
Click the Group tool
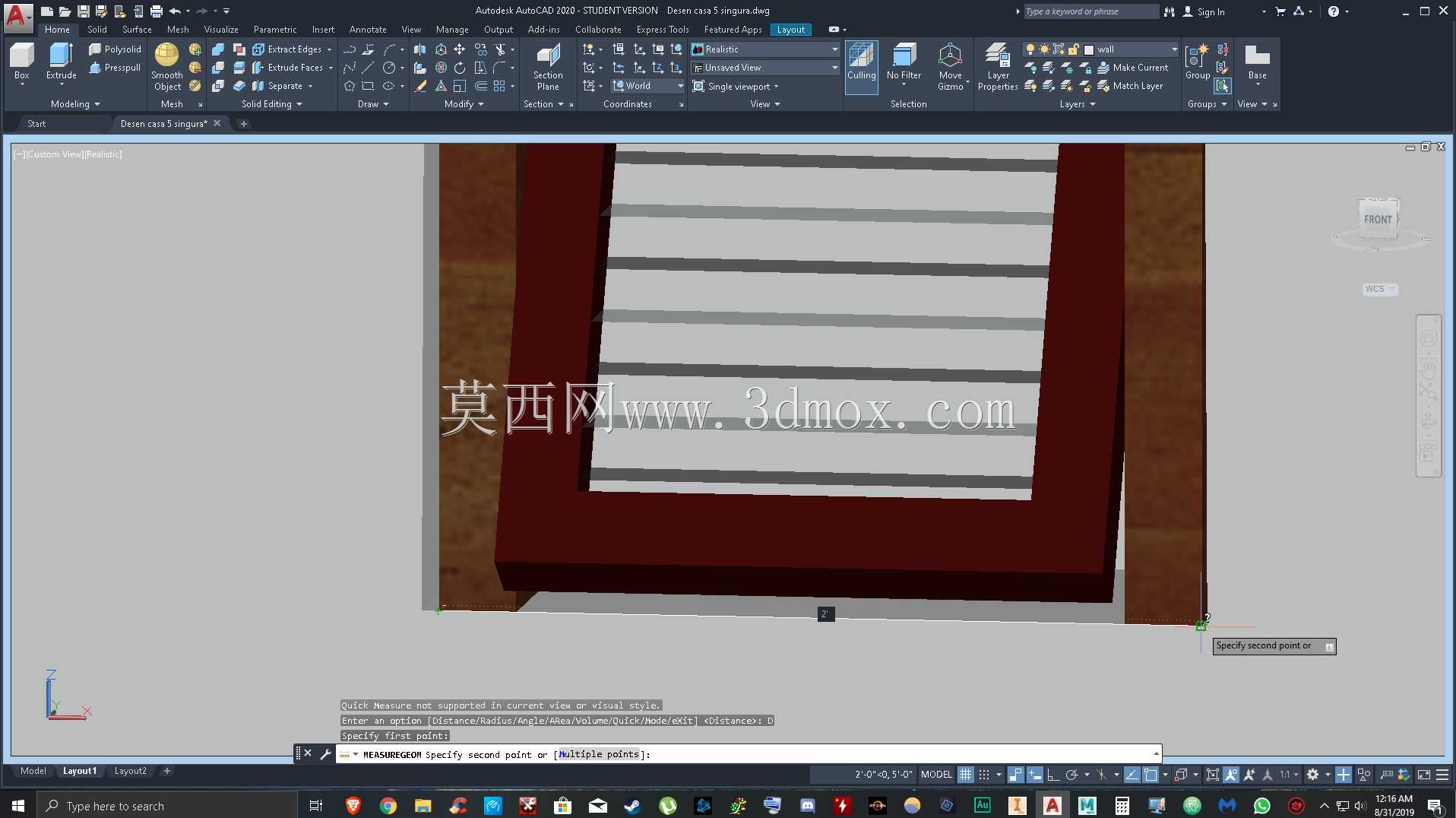(x=1197, y=62)
